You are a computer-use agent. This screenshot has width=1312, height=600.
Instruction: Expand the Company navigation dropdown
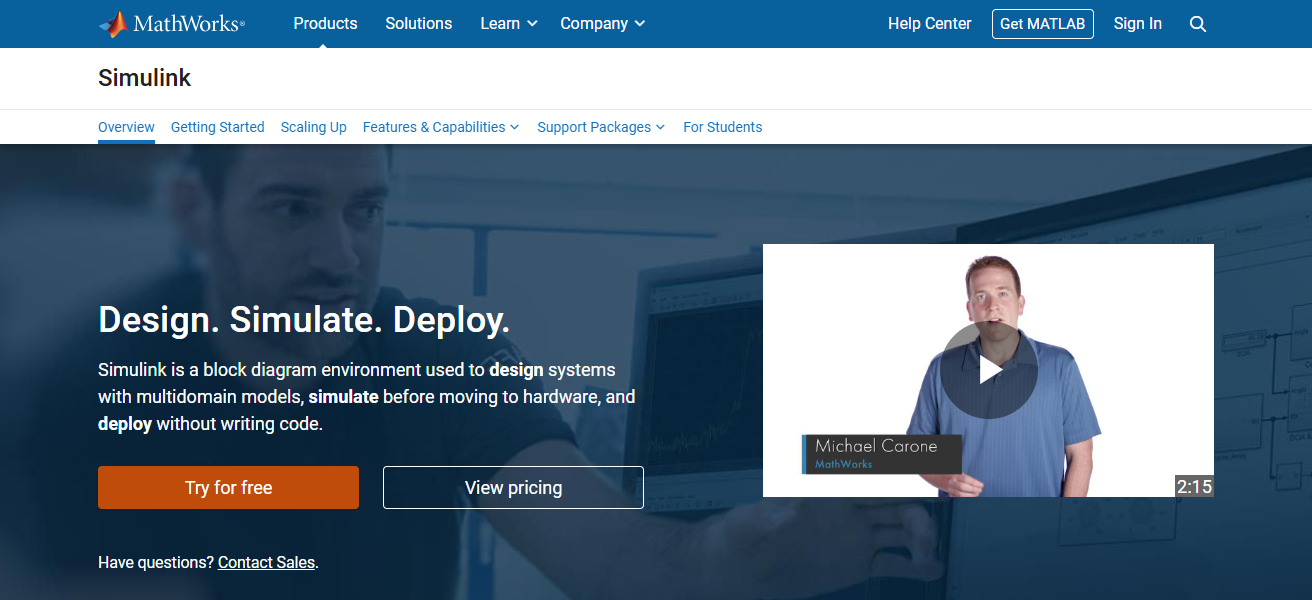602,23
